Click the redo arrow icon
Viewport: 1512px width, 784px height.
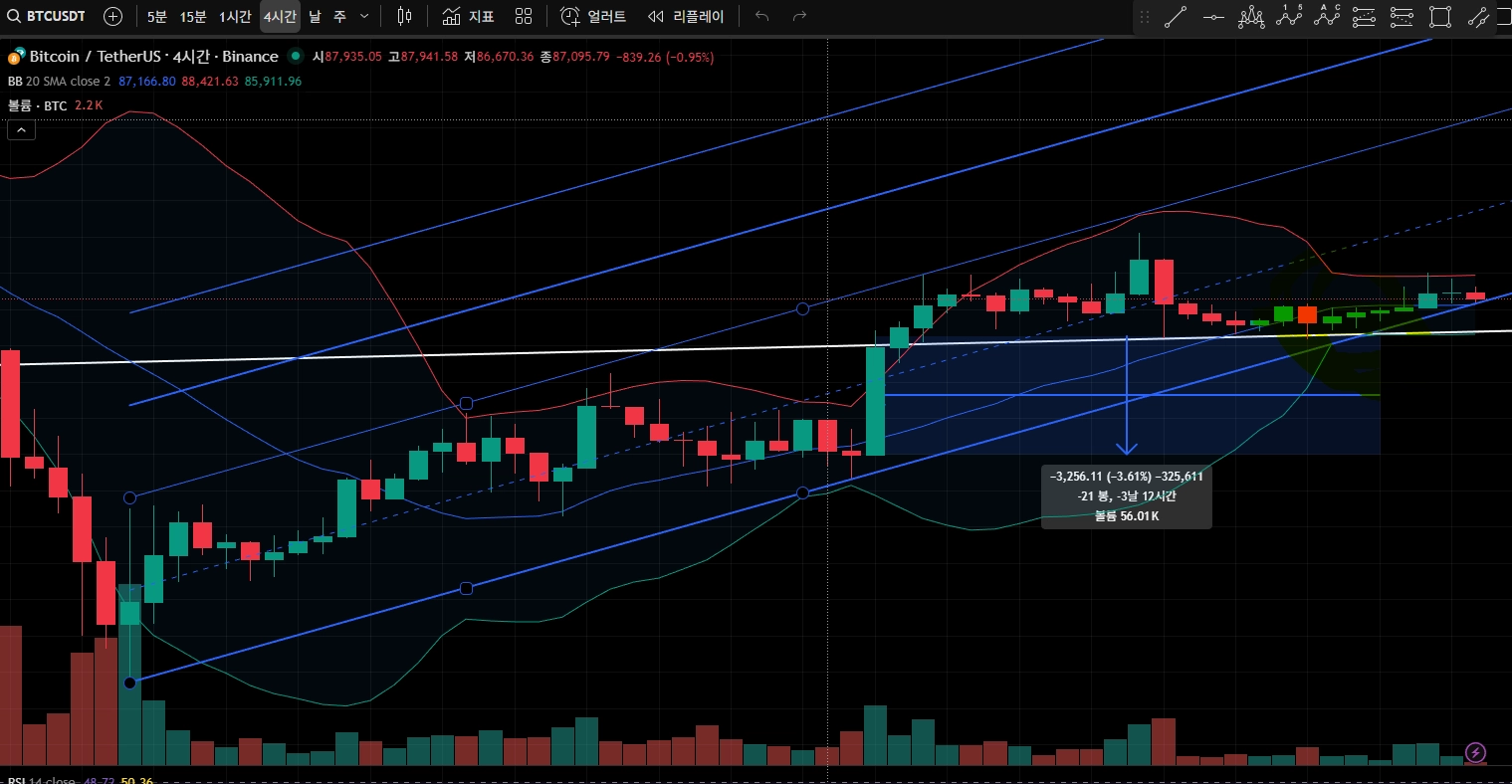pos(799,16)
